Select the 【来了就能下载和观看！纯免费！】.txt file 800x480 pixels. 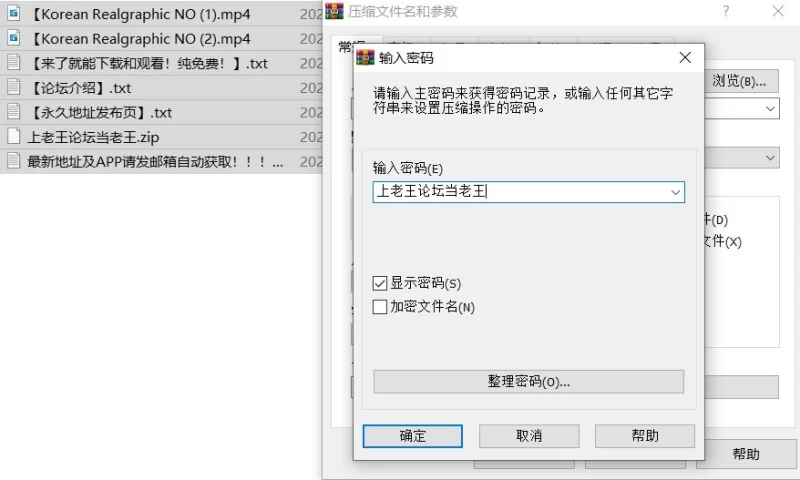click(148, 63)
